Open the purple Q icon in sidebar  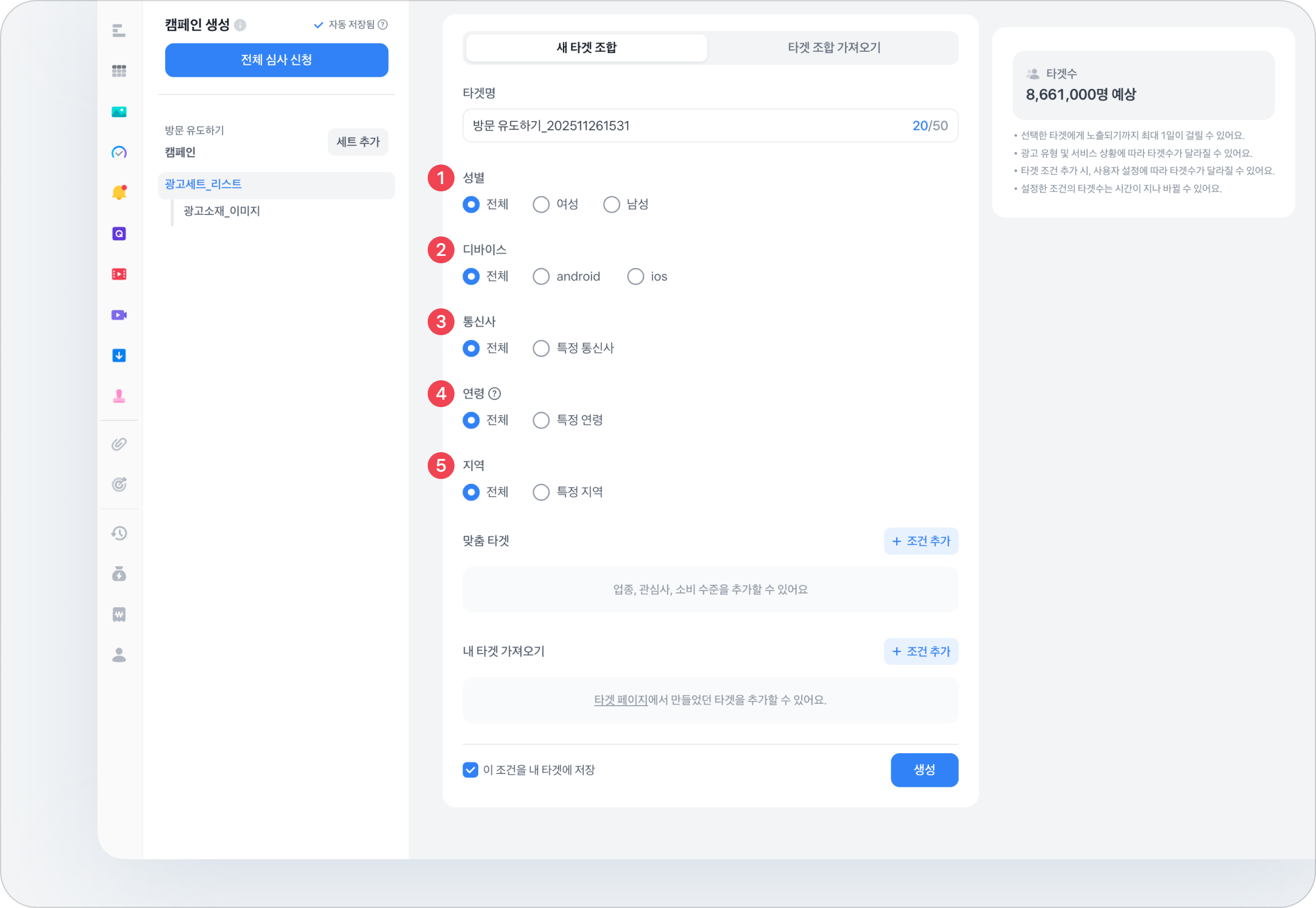(119, 234)
